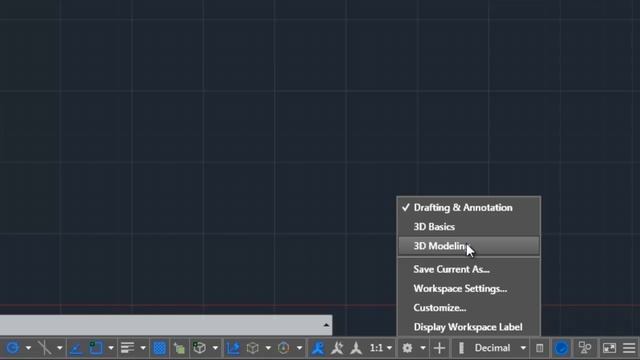Viewport: 640px width, 360px height.
Task: Toggle Isometric Drafting crossed-lines icon
Action: coord(44,348)
